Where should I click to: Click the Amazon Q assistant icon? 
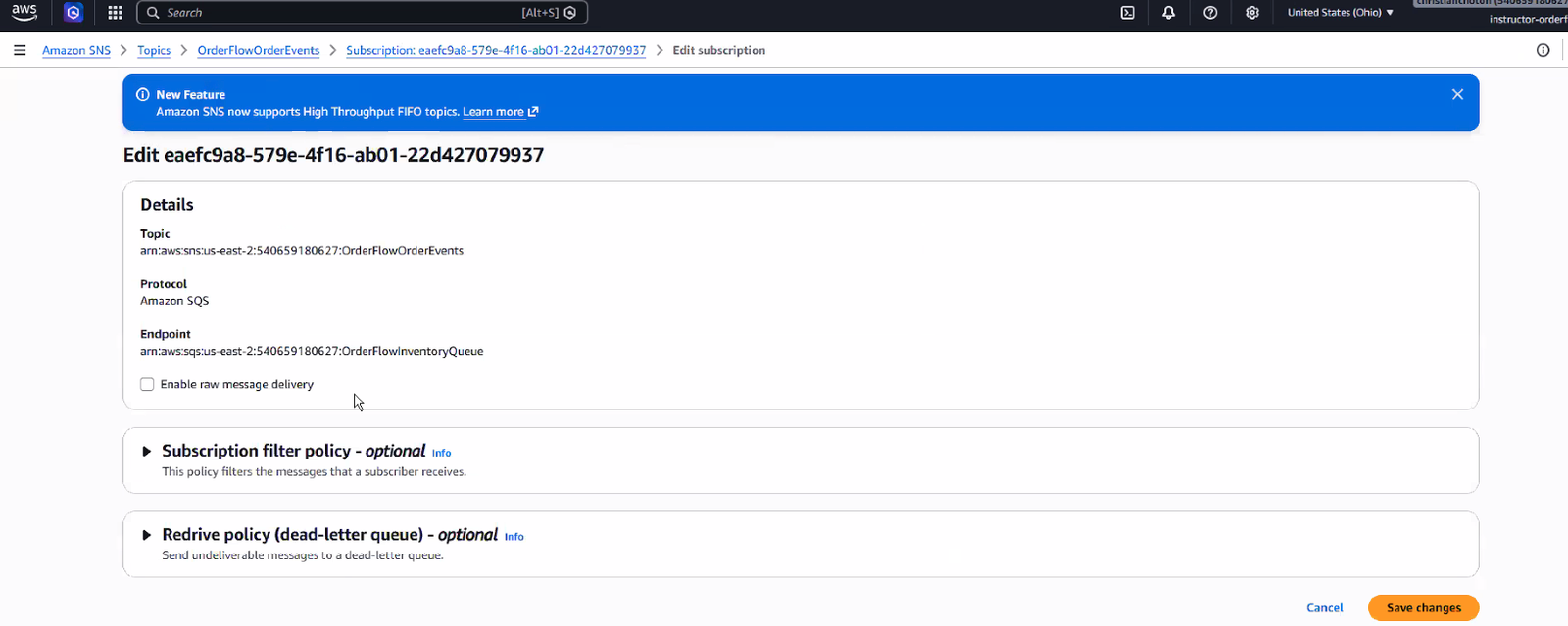73,13
